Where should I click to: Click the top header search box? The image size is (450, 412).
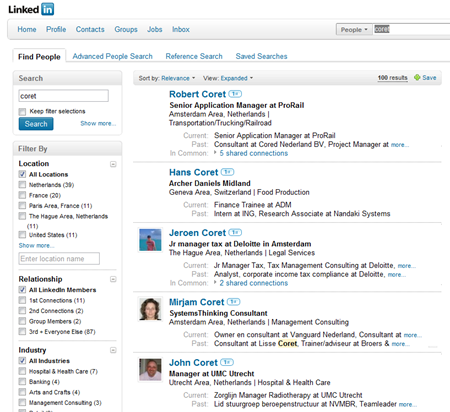(x=411, y=29)
